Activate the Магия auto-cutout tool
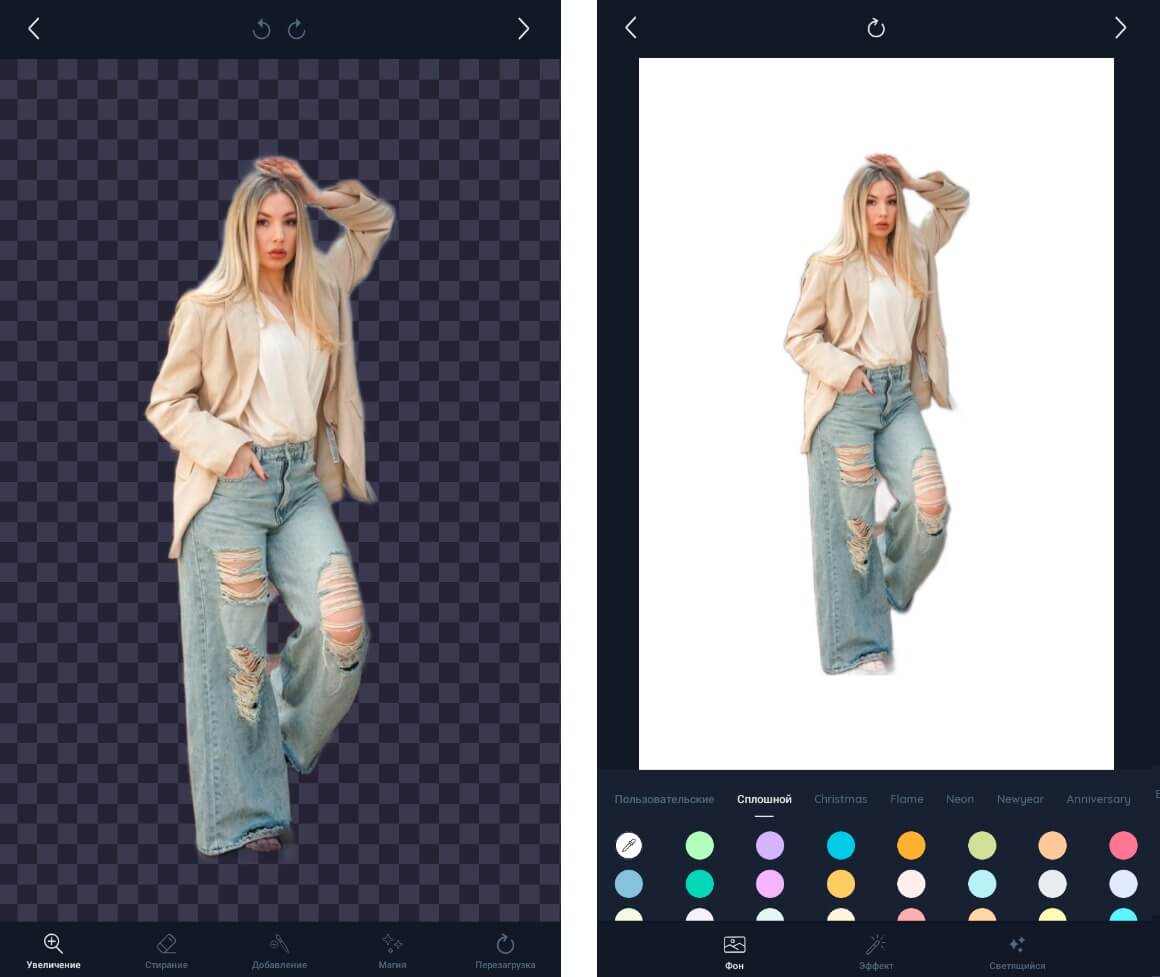 click(x=392, y=951)
